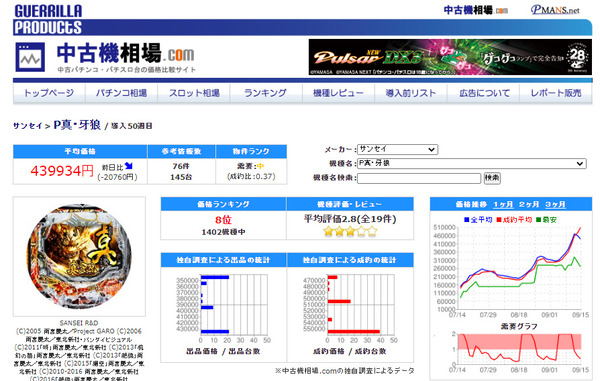Click the P真・牙狼 machine thumbnail image

point(79,256)
